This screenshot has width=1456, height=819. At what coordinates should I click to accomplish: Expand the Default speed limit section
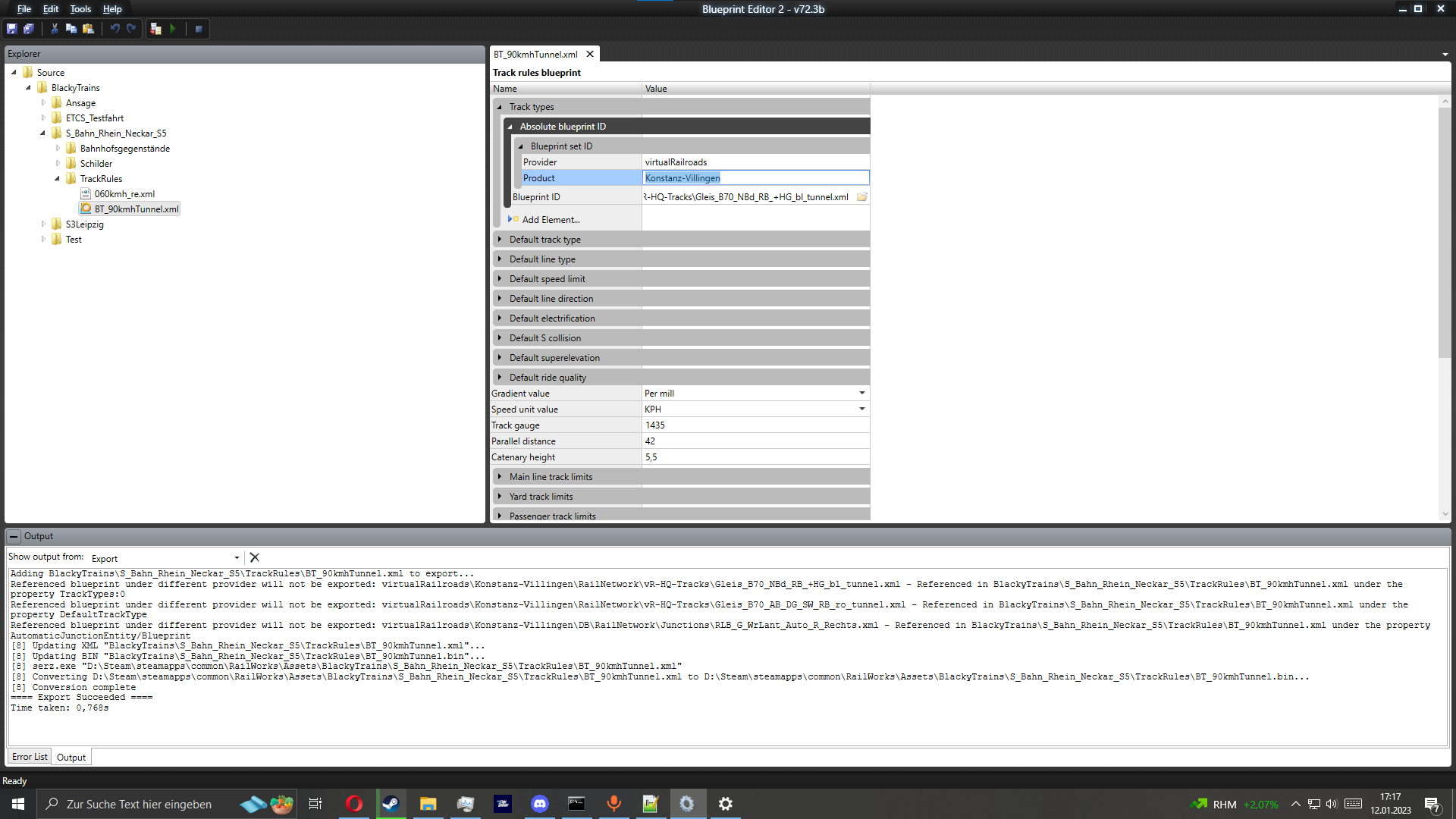[x=500, y=279]
